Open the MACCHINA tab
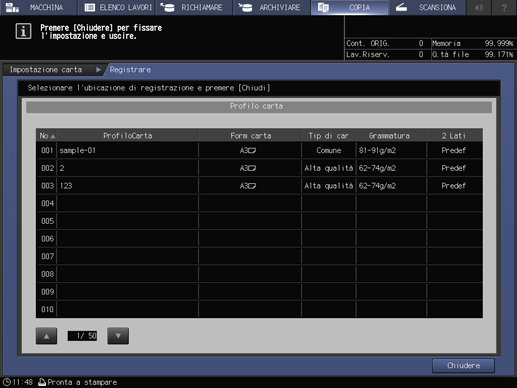 point(38,7)
